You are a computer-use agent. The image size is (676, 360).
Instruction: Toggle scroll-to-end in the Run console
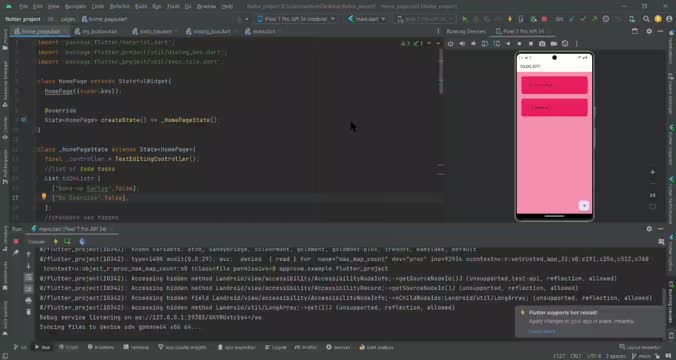click(x=28, y=288)
